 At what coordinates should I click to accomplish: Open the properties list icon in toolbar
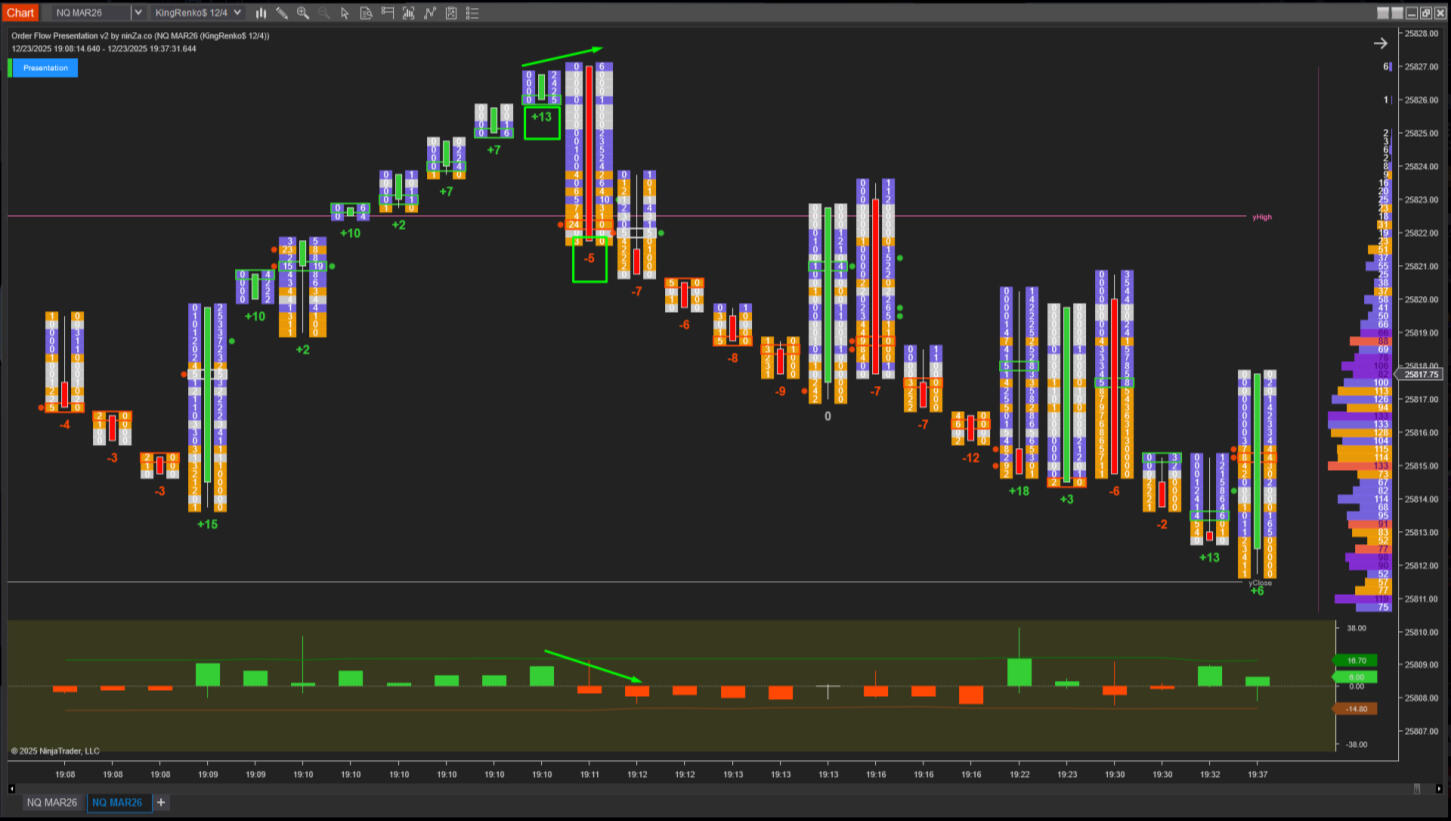(472, 13)
